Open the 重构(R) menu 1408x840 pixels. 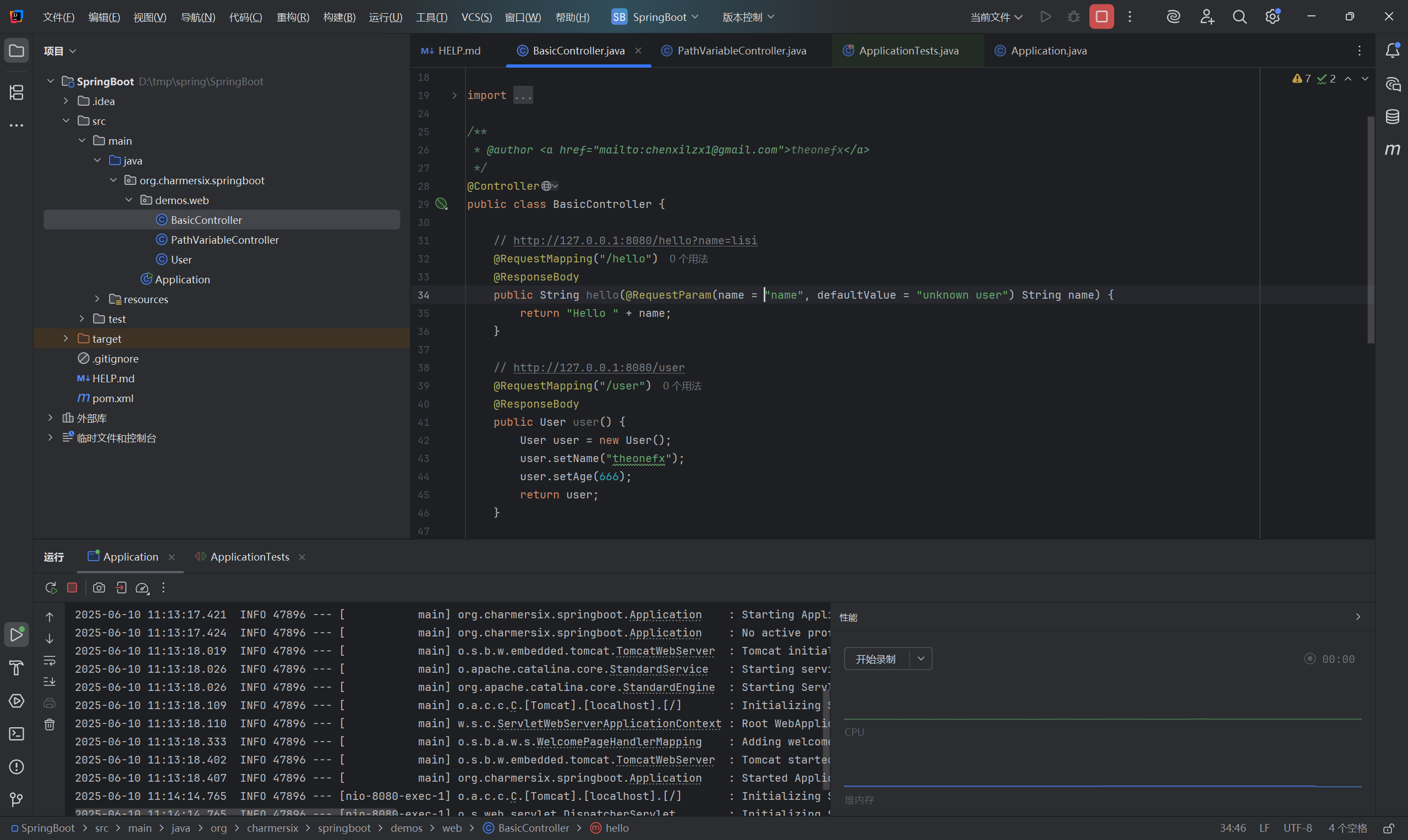point(292,17)
